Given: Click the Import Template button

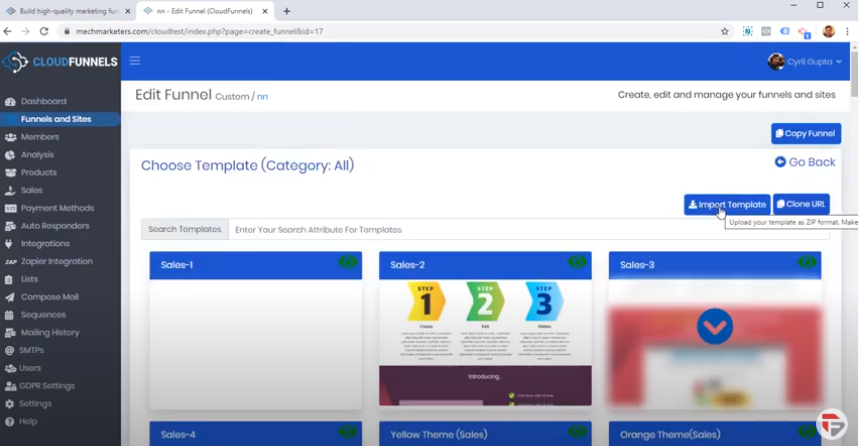Looking at the screenshot, I should tap(727, 205).
